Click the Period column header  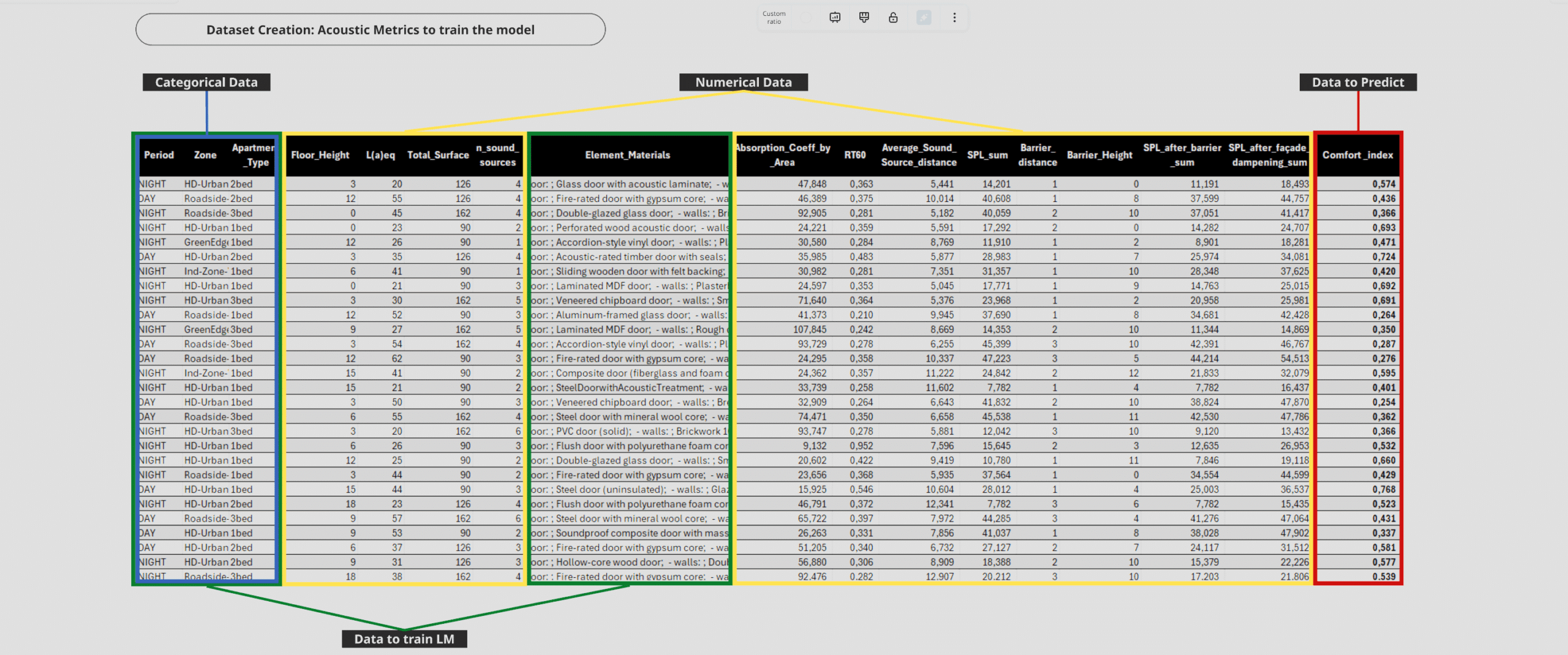(x=159, y=155)
